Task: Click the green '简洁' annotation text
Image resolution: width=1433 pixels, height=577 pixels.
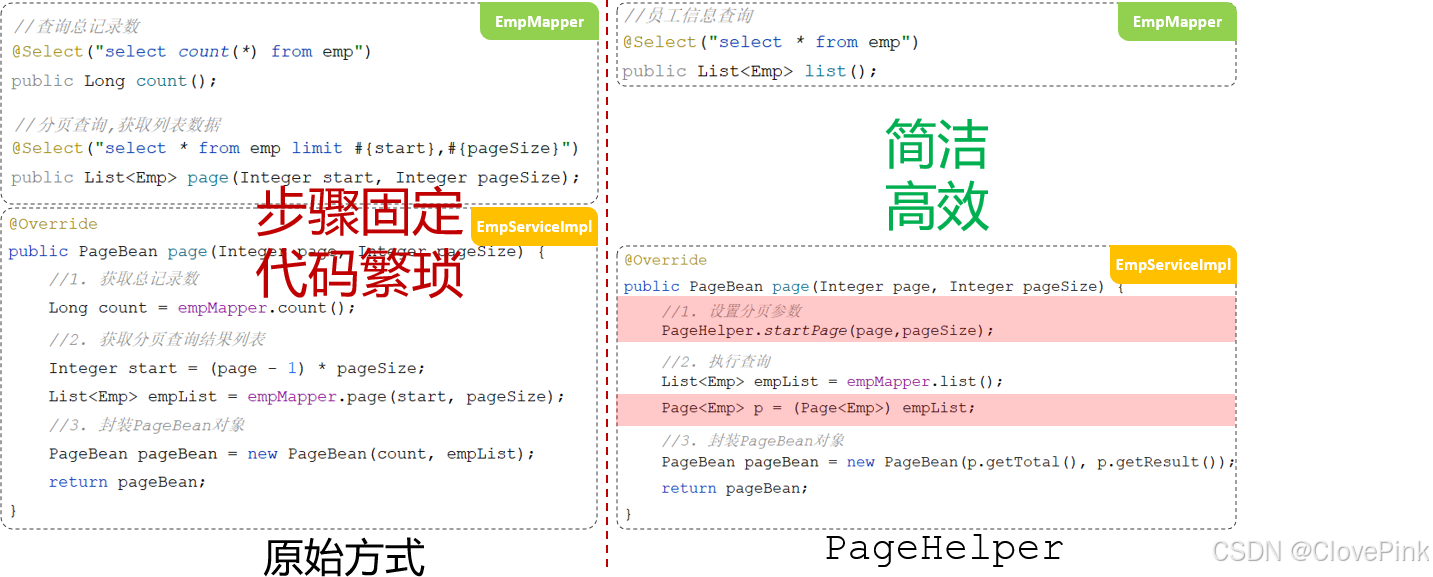Action: (936, 145)
